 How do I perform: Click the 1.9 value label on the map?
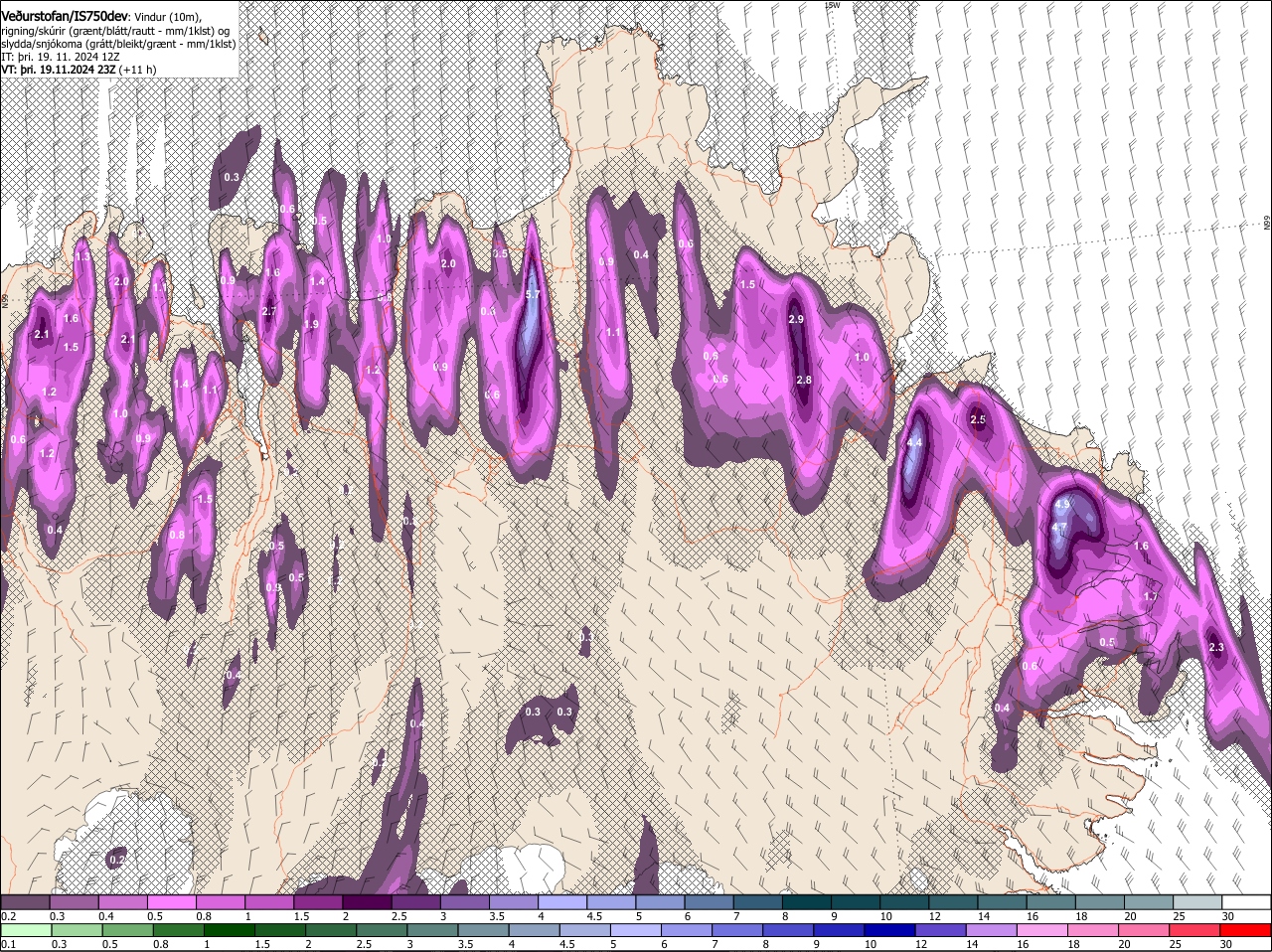[x=311, y=324]
